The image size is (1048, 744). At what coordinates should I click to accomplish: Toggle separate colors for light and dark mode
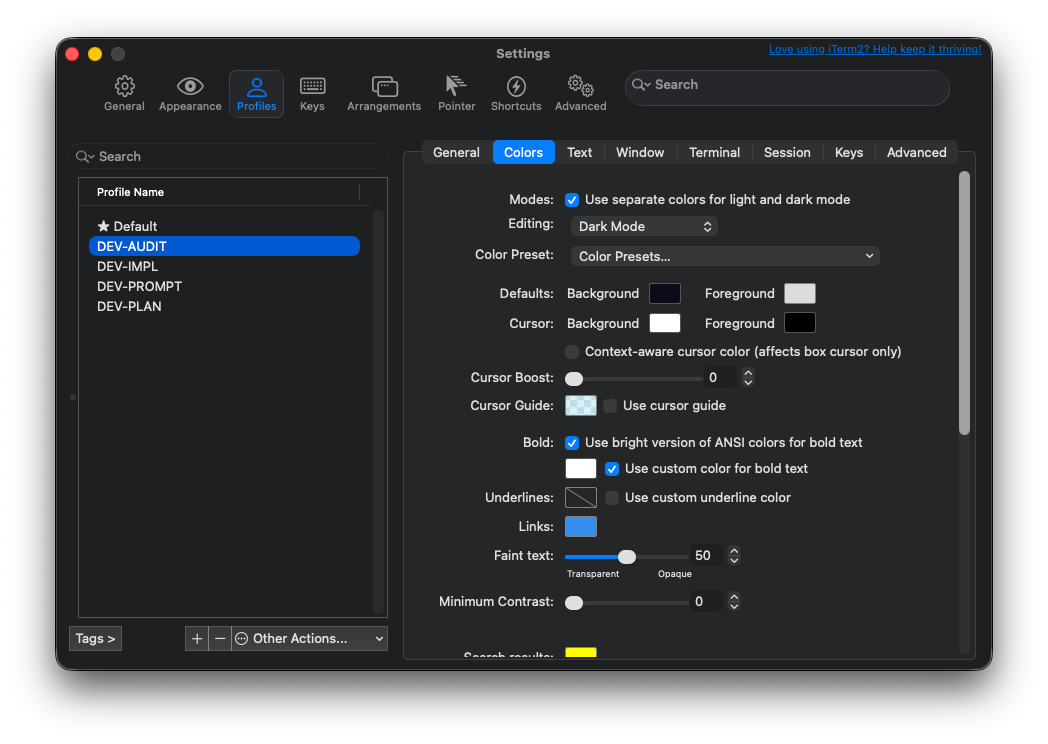click(572, 200)
